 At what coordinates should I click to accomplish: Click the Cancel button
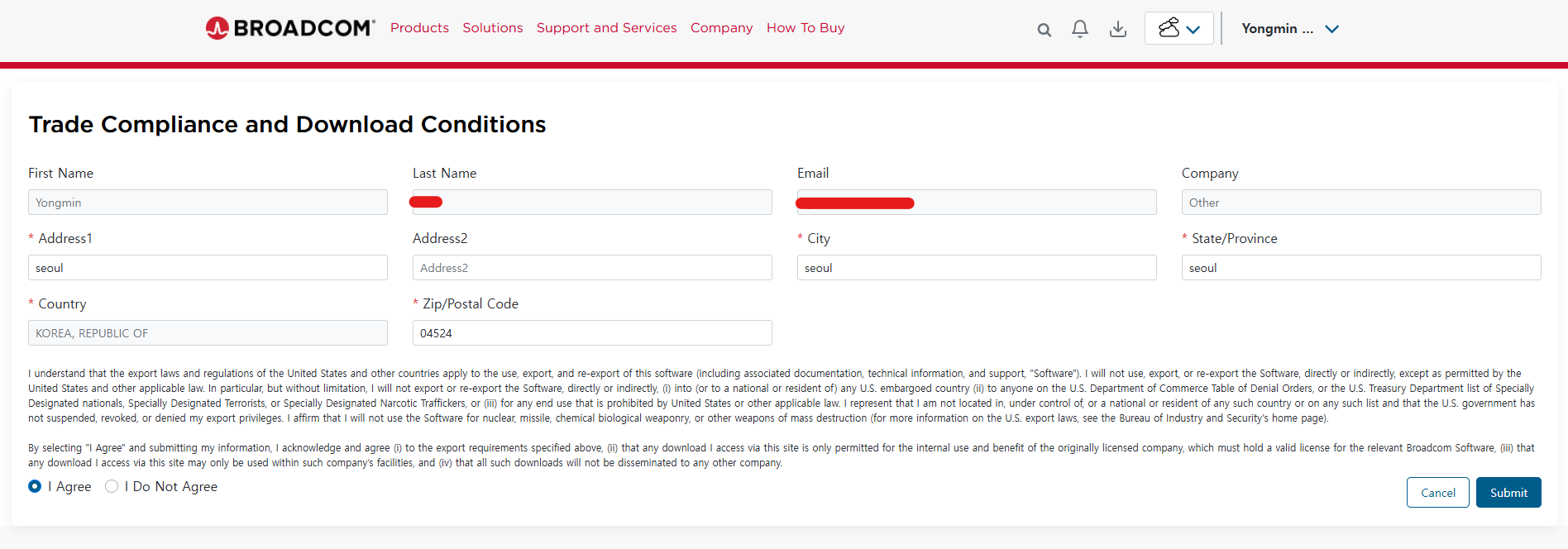pyautogui.click(x=1438, y=493)
